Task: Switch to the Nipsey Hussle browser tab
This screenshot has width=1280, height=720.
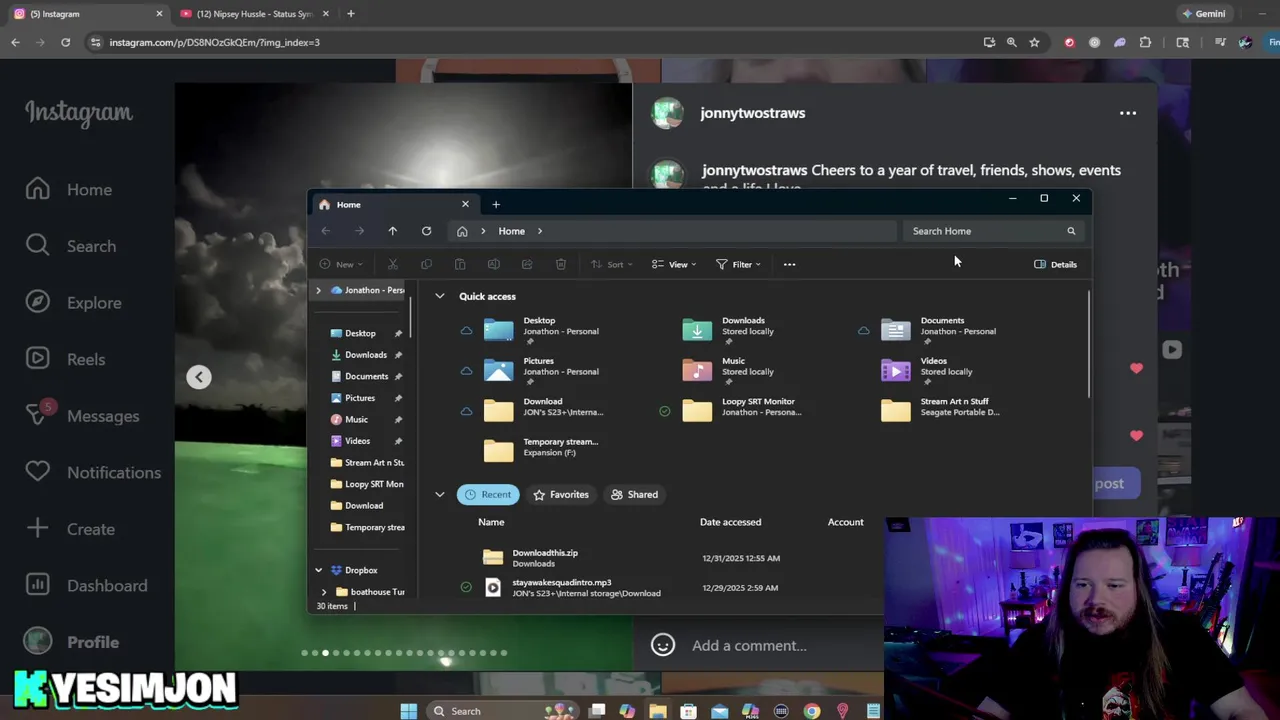Action: point(255,14)
